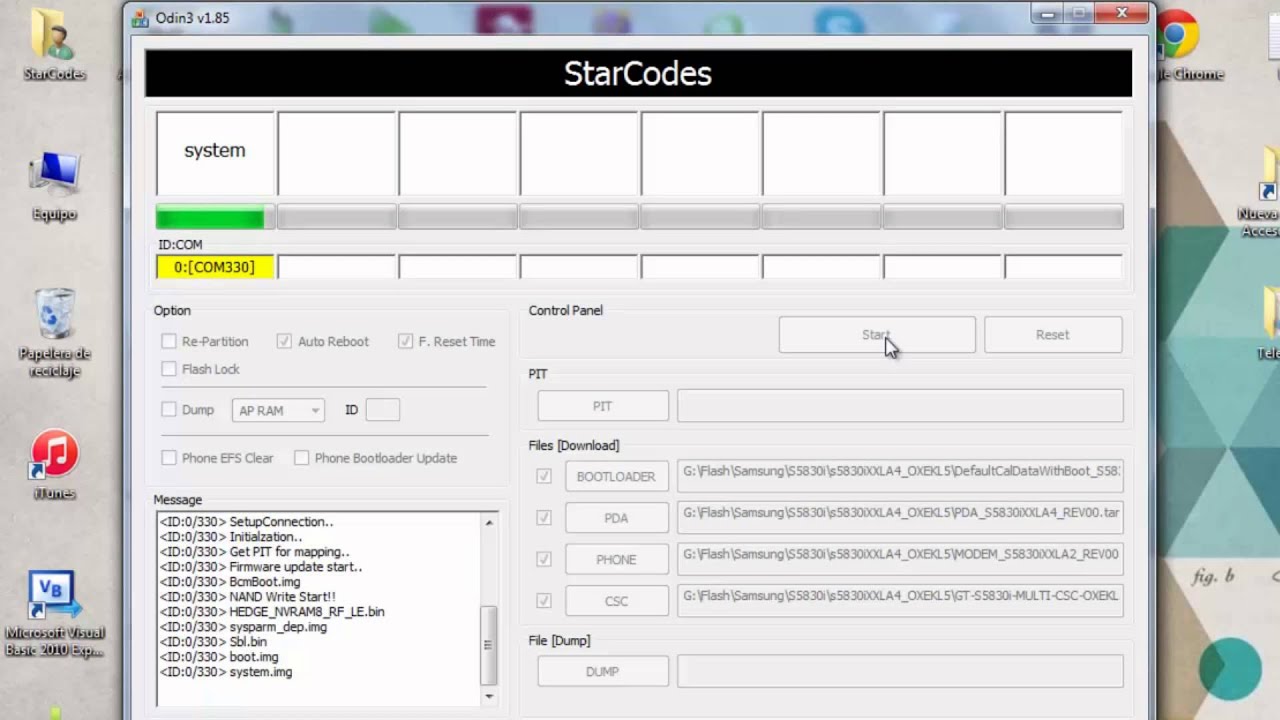The image size is (1280, 720).
Task: Click the system status box
Action: click(215, 153)
